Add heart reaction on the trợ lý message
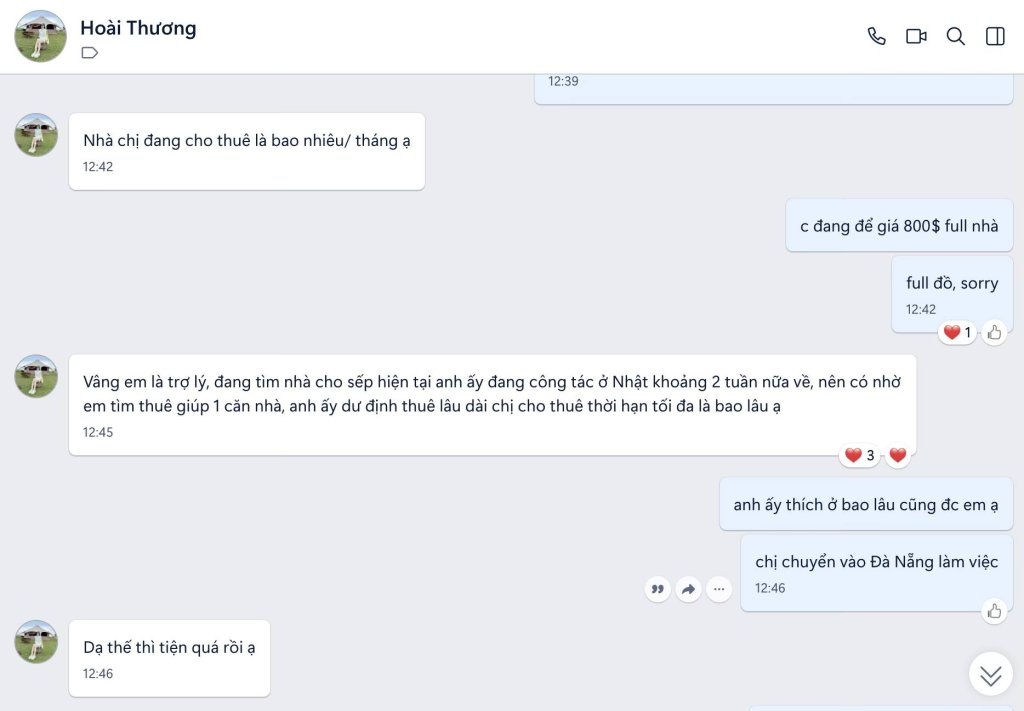 point(898,455)
